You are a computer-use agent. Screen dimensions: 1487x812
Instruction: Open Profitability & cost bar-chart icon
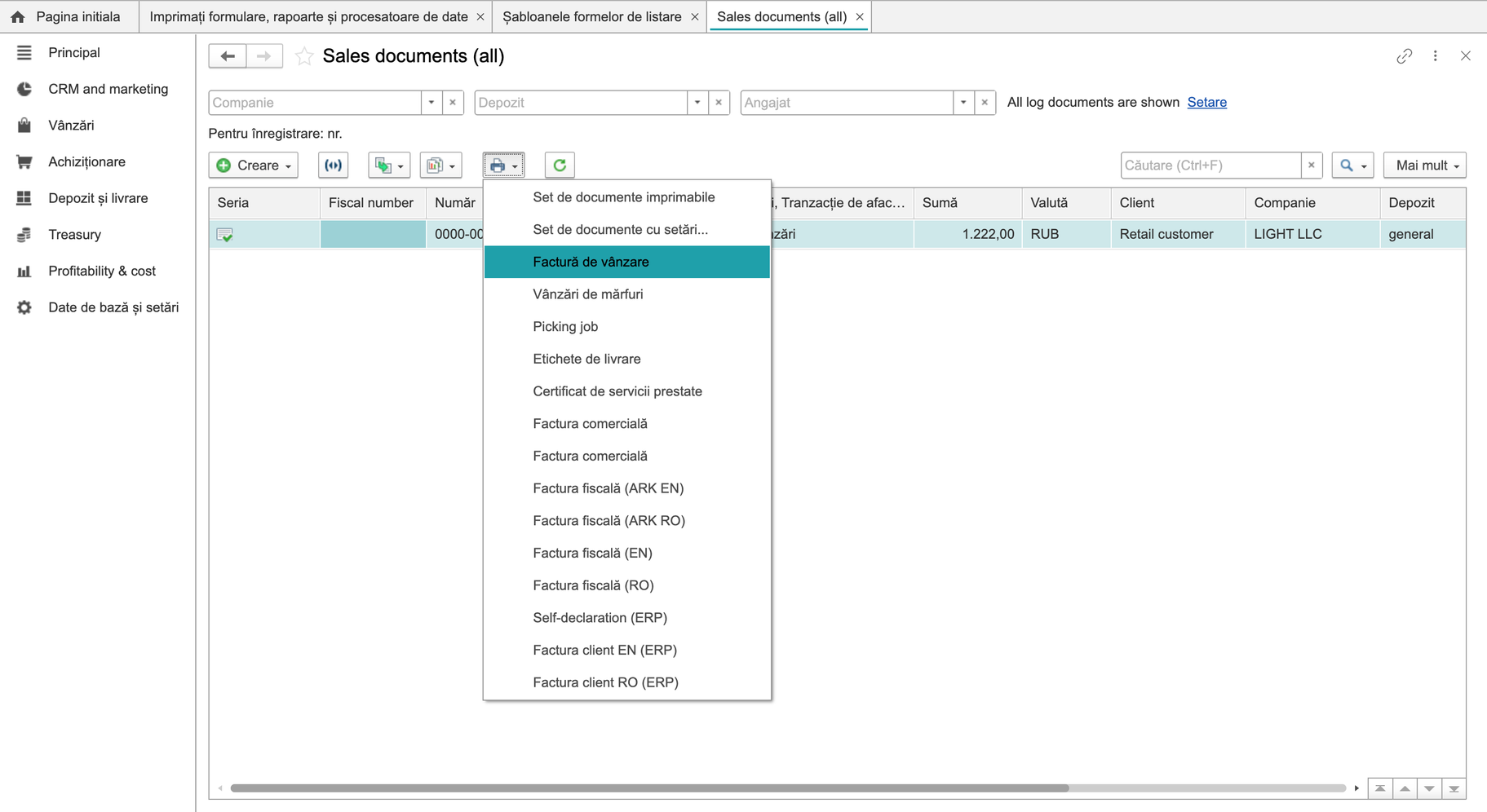pyautogui.click(x=24, y=271)
